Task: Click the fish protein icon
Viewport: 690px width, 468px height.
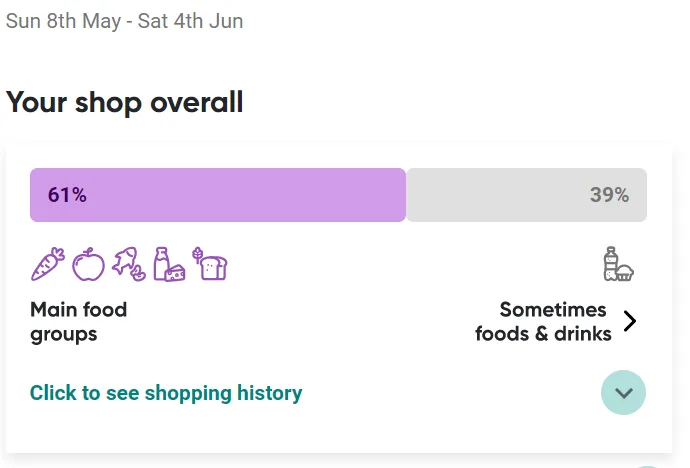Action: [128, 264]
